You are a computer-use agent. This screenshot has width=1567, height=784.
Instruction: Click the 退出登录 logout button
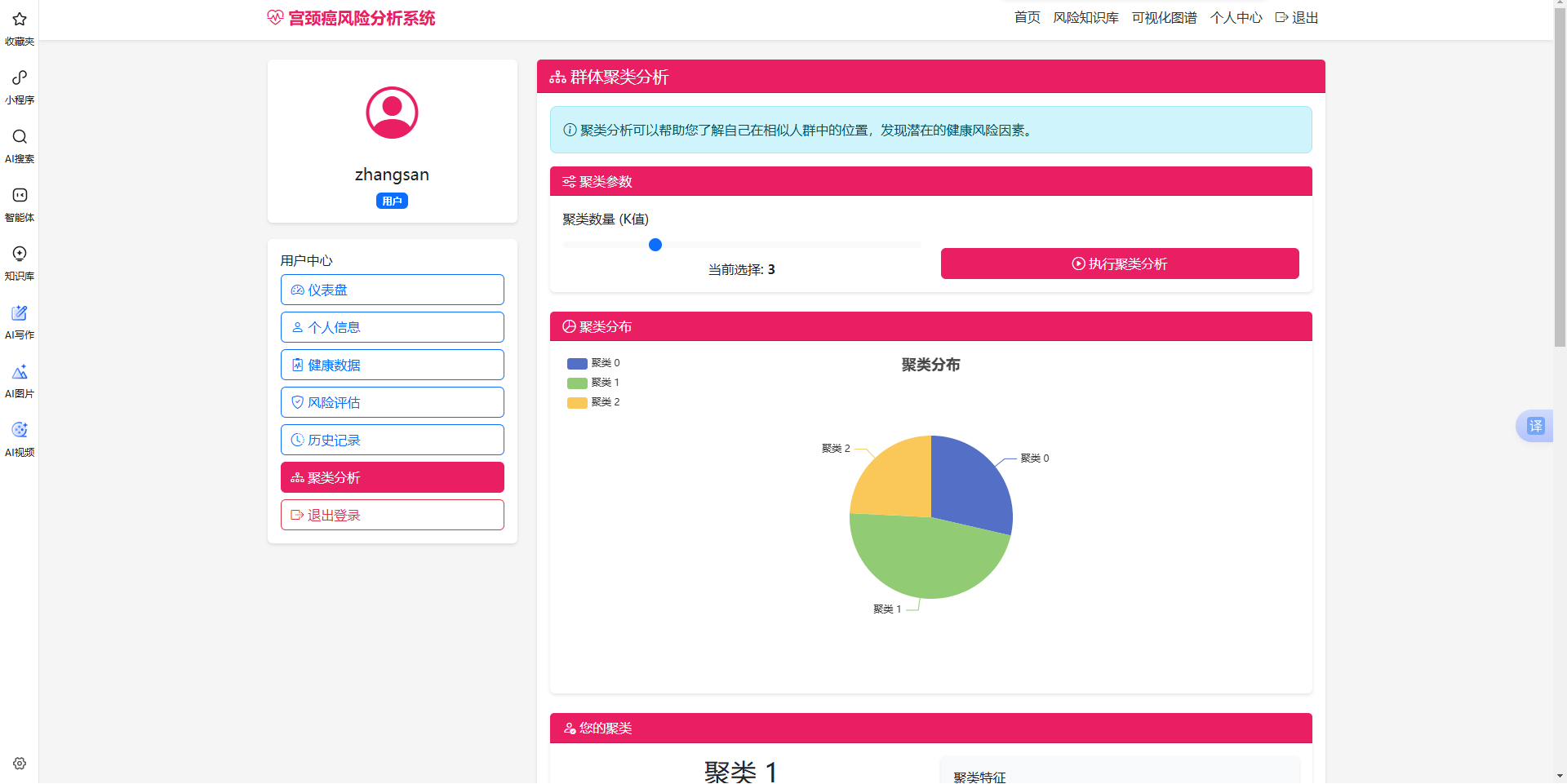click(x=392, y=514)
